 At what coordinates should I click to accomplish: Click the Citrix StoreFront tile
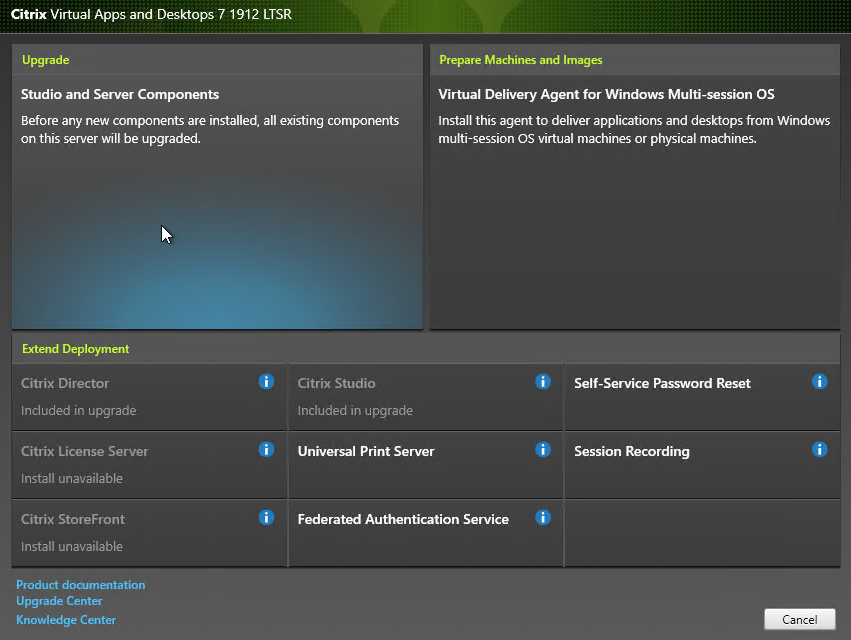(149, 533)
